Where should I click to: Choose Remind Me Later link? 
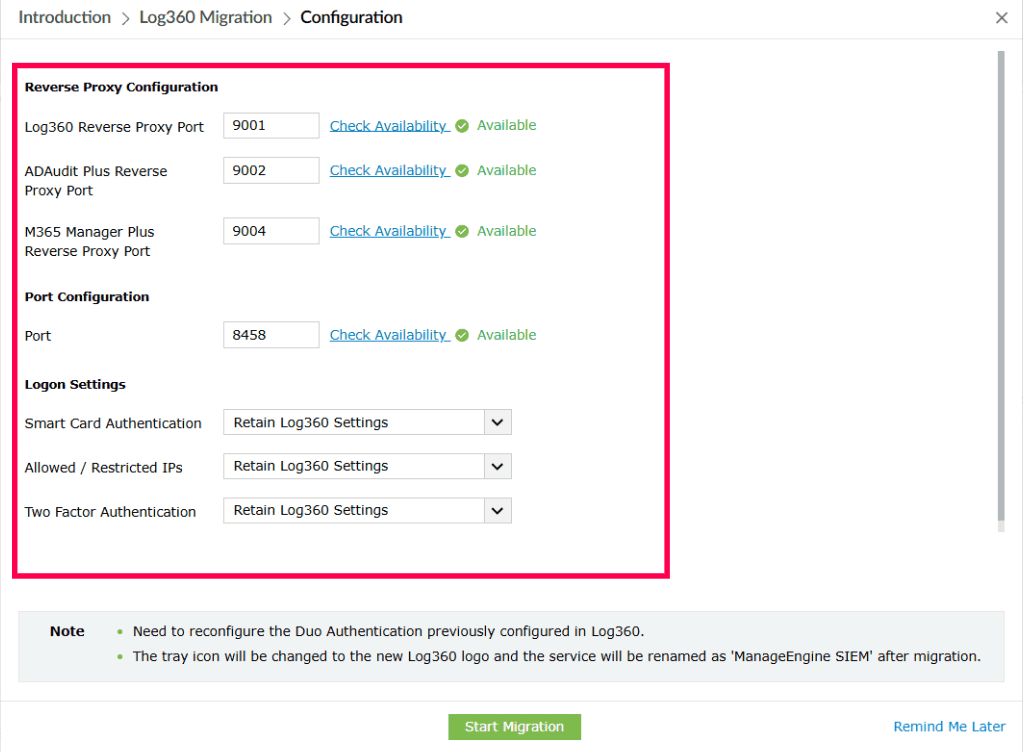(949, 727)
